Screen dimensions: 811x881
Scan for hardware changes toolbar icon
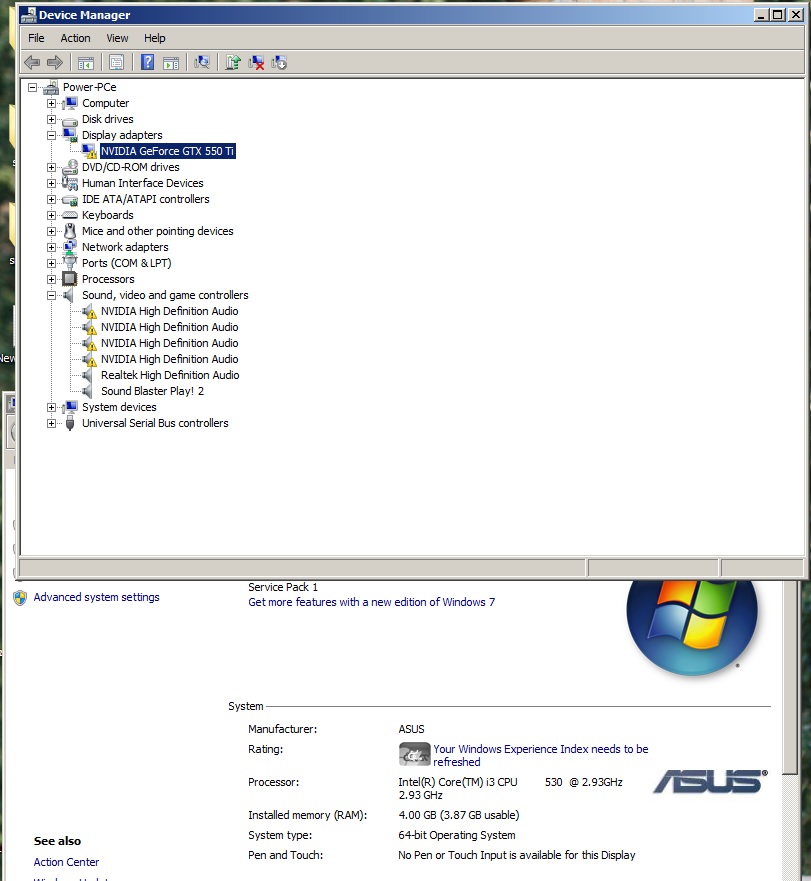click(x=202, y=62)
